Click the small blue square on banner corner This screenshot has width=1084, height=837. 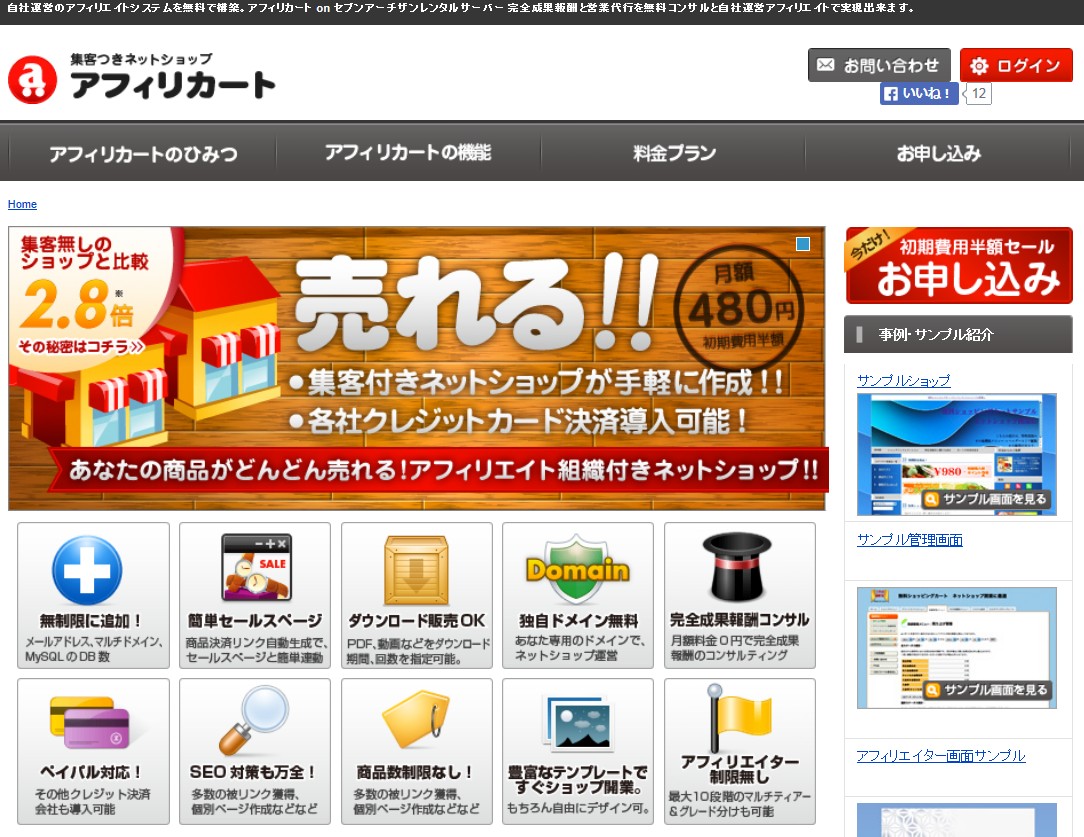pyautogui.click(x=803, y=244)
